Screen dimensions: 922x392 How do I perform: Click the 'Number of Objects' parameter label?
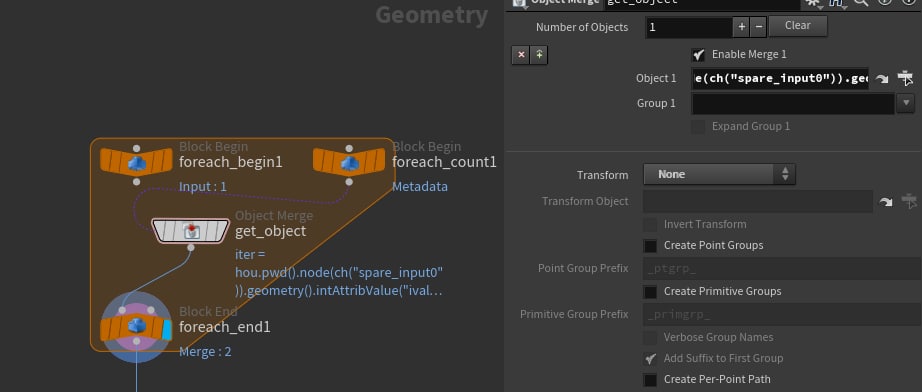point(582,28)
